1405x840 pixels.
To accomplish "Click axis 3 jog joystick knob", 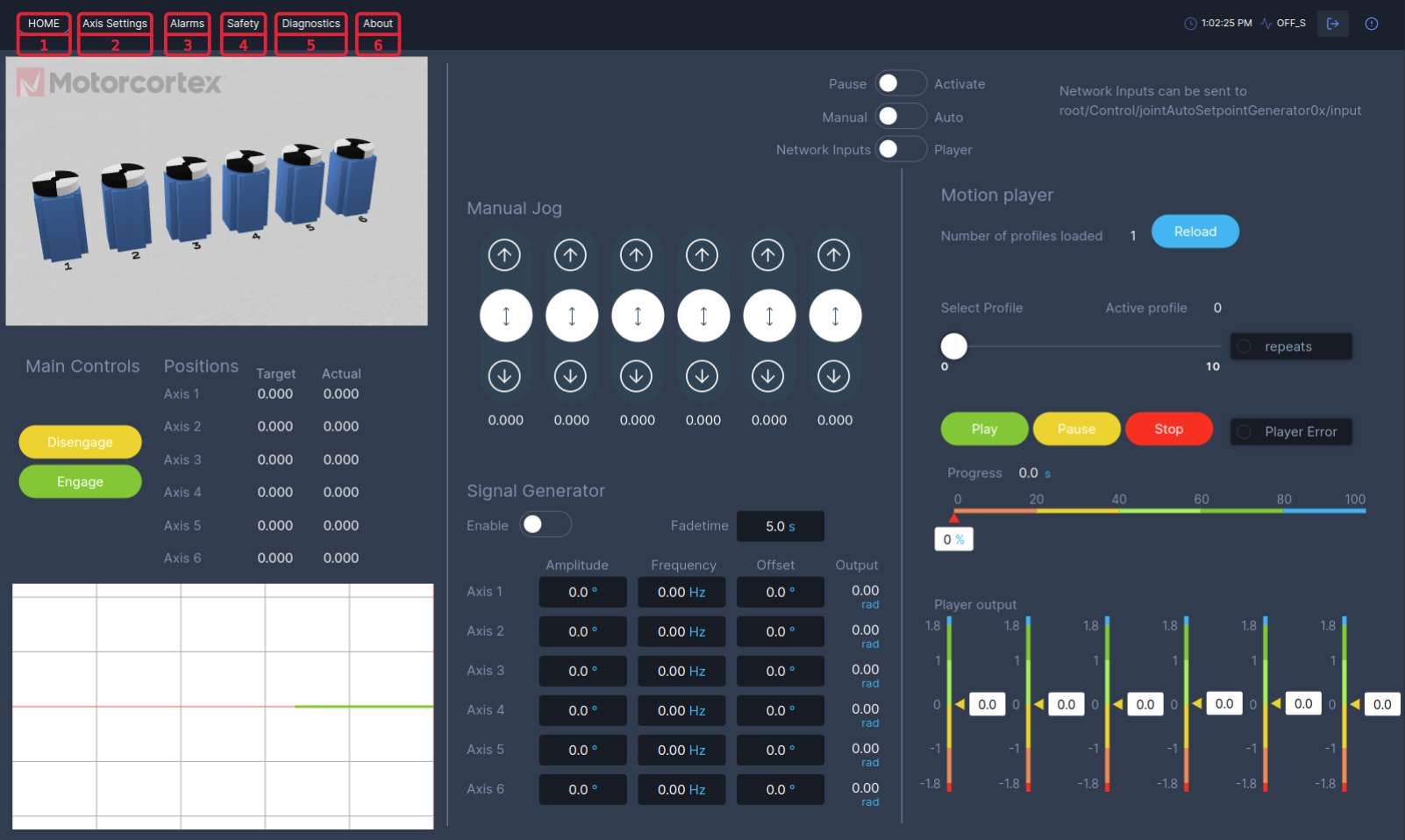I will click(638, 316).
